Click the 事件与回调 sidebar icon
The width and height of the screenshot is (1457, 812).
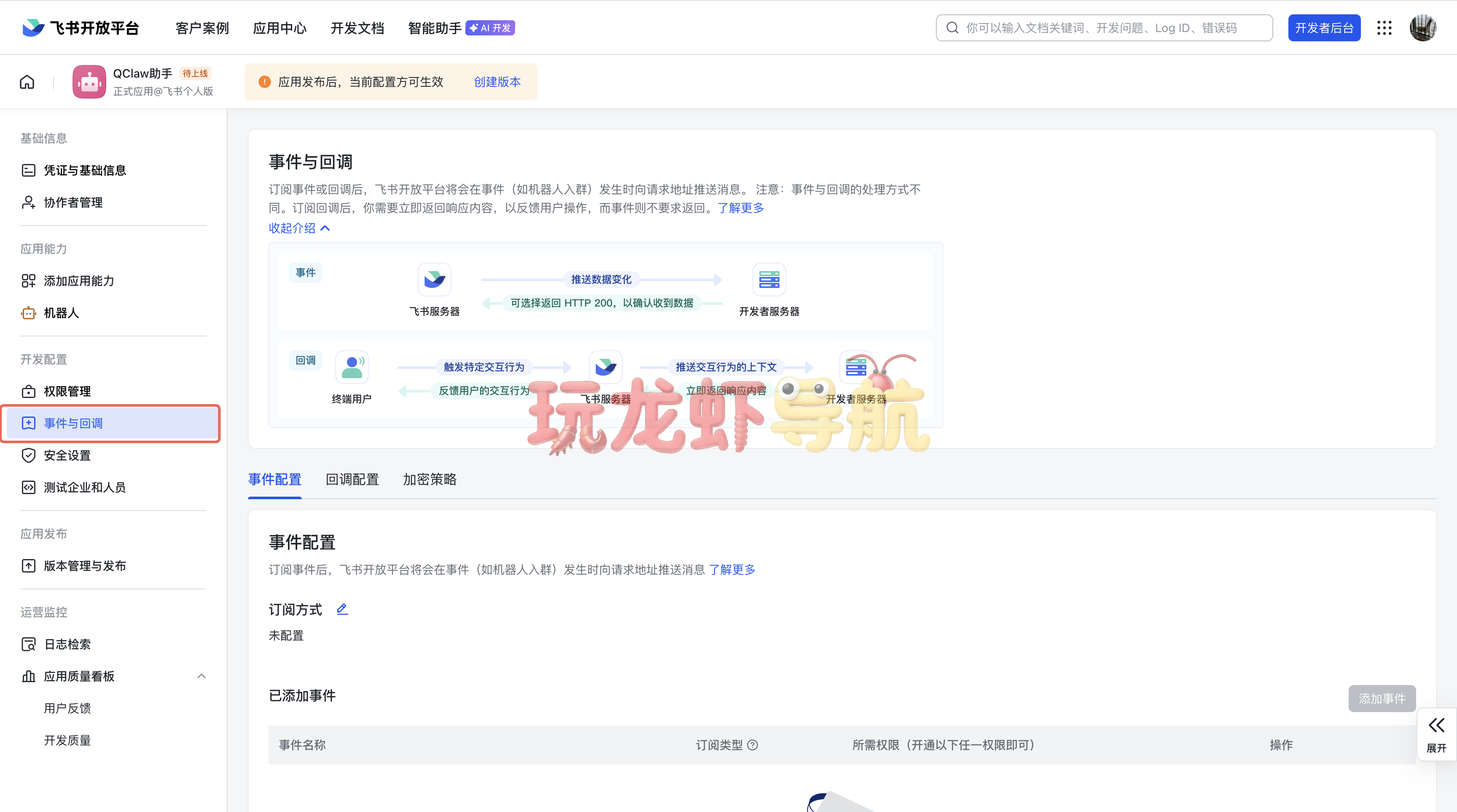[28, 423]
